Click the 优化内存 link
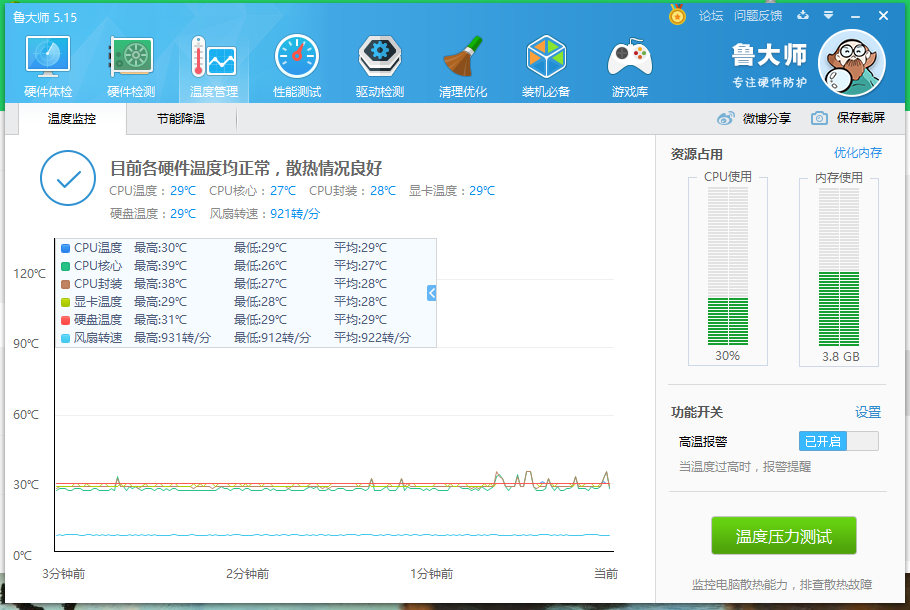 tap(858, 153)
